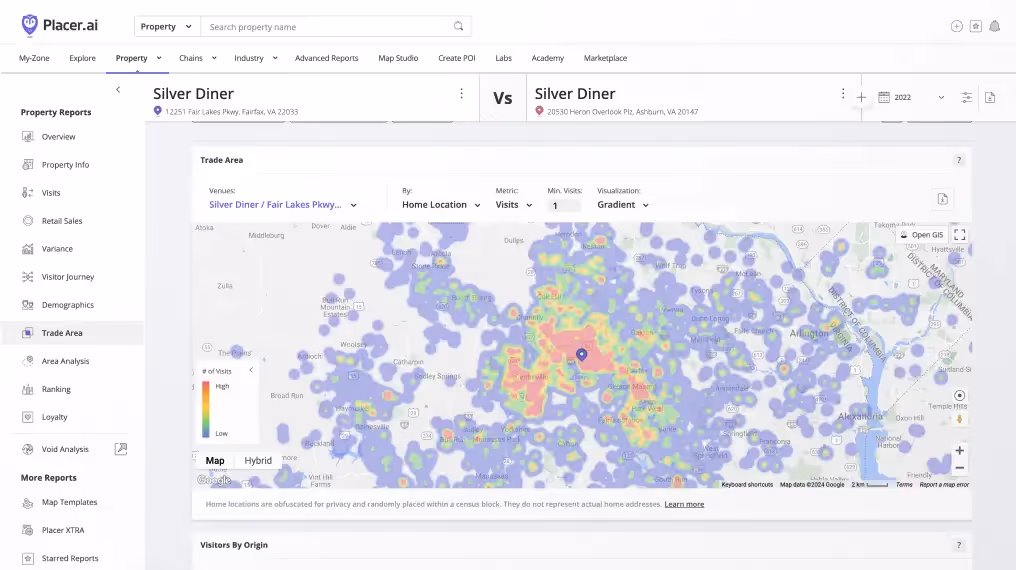Open Create POI tab
Image resolution: width=1016 pixels, height=570 pixels.
coord(457,58)
